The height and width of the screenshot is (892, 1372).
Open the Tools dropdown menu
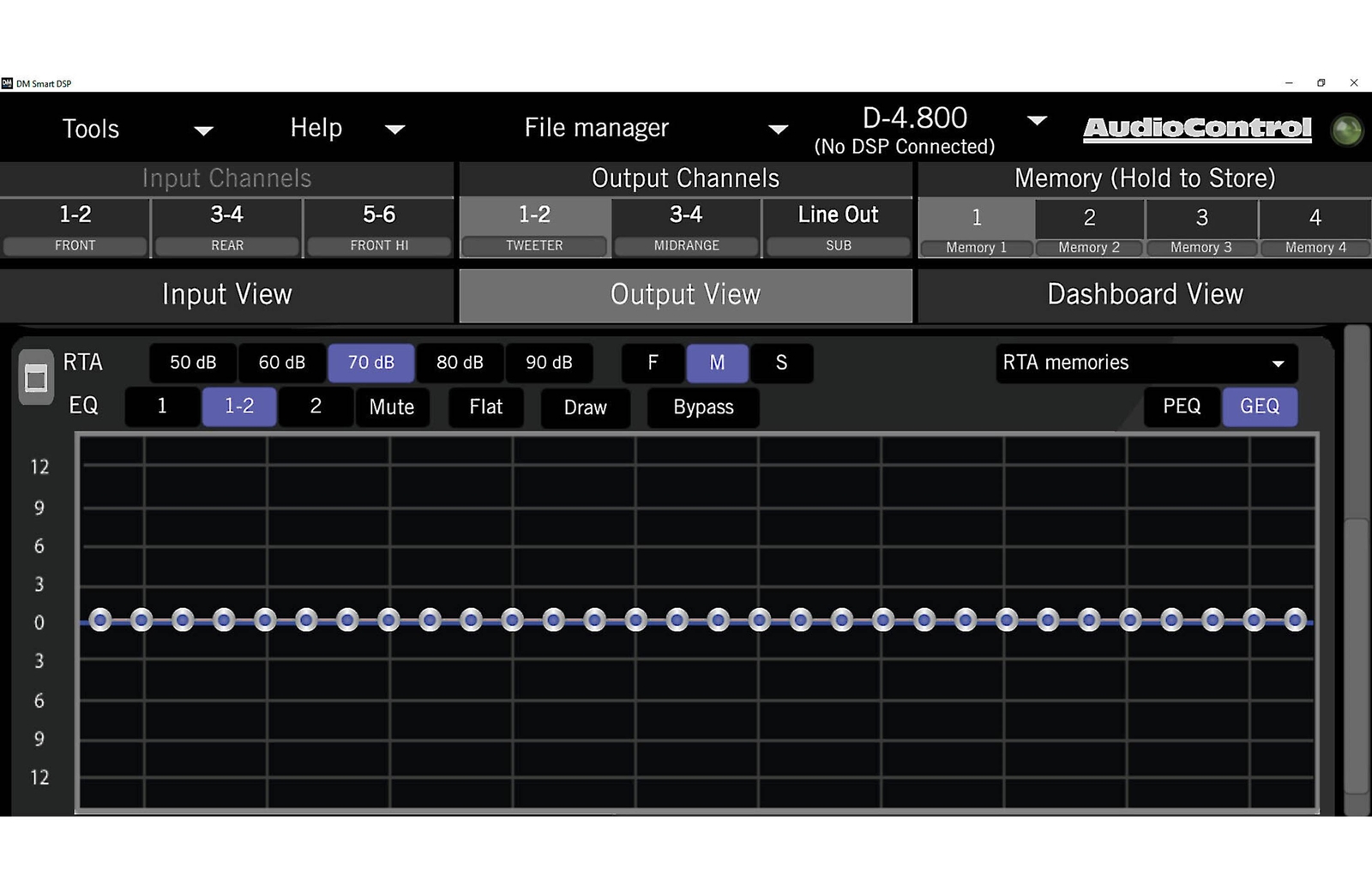tap(137, 129)
